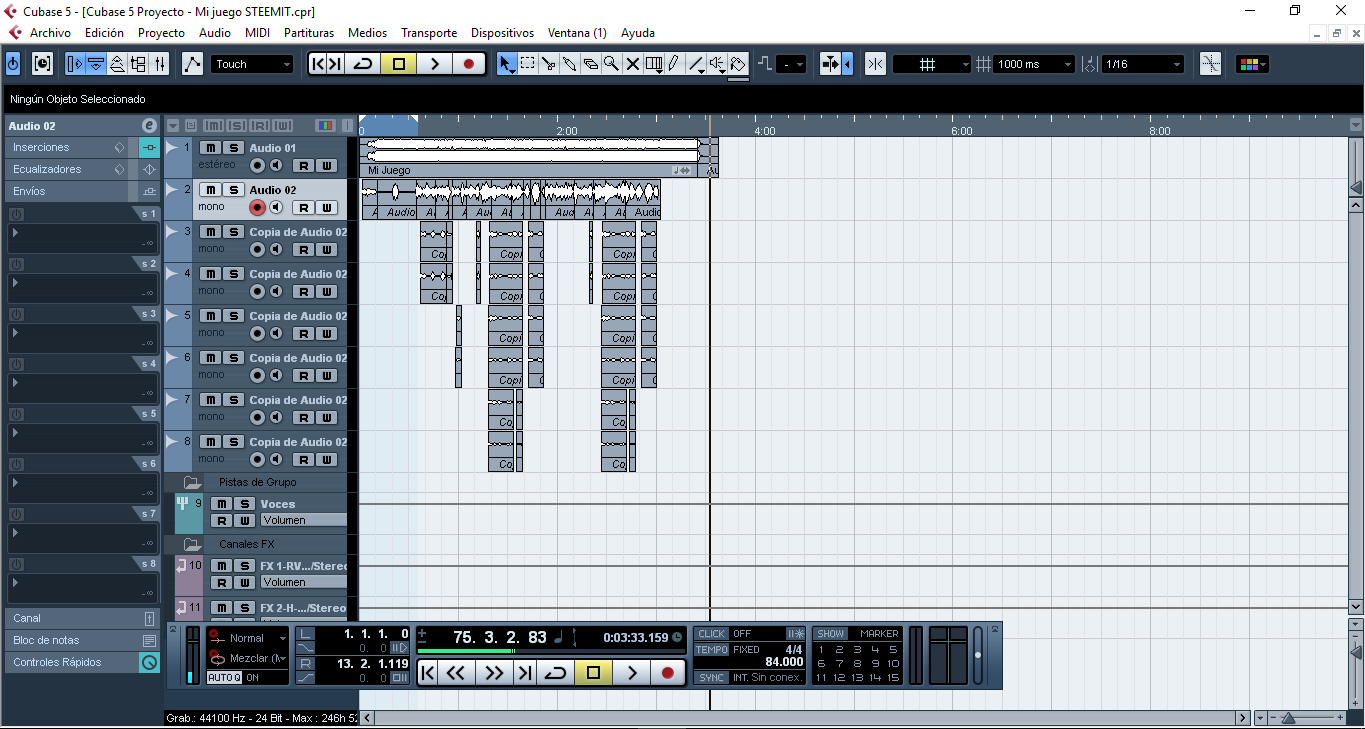Click the transport master level slider
This screenshot has width=1365, height=729.
tap(978, 656)
